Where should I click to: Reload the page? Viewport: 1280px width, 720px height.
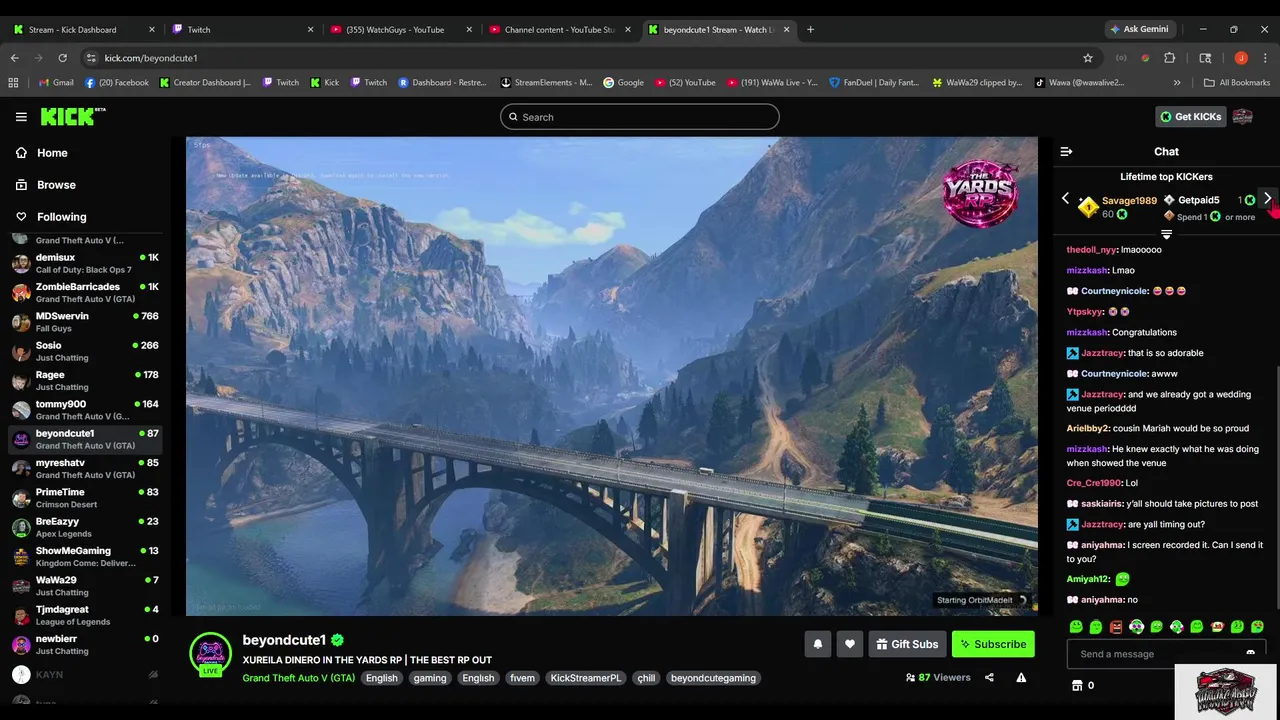pos(62,58)
